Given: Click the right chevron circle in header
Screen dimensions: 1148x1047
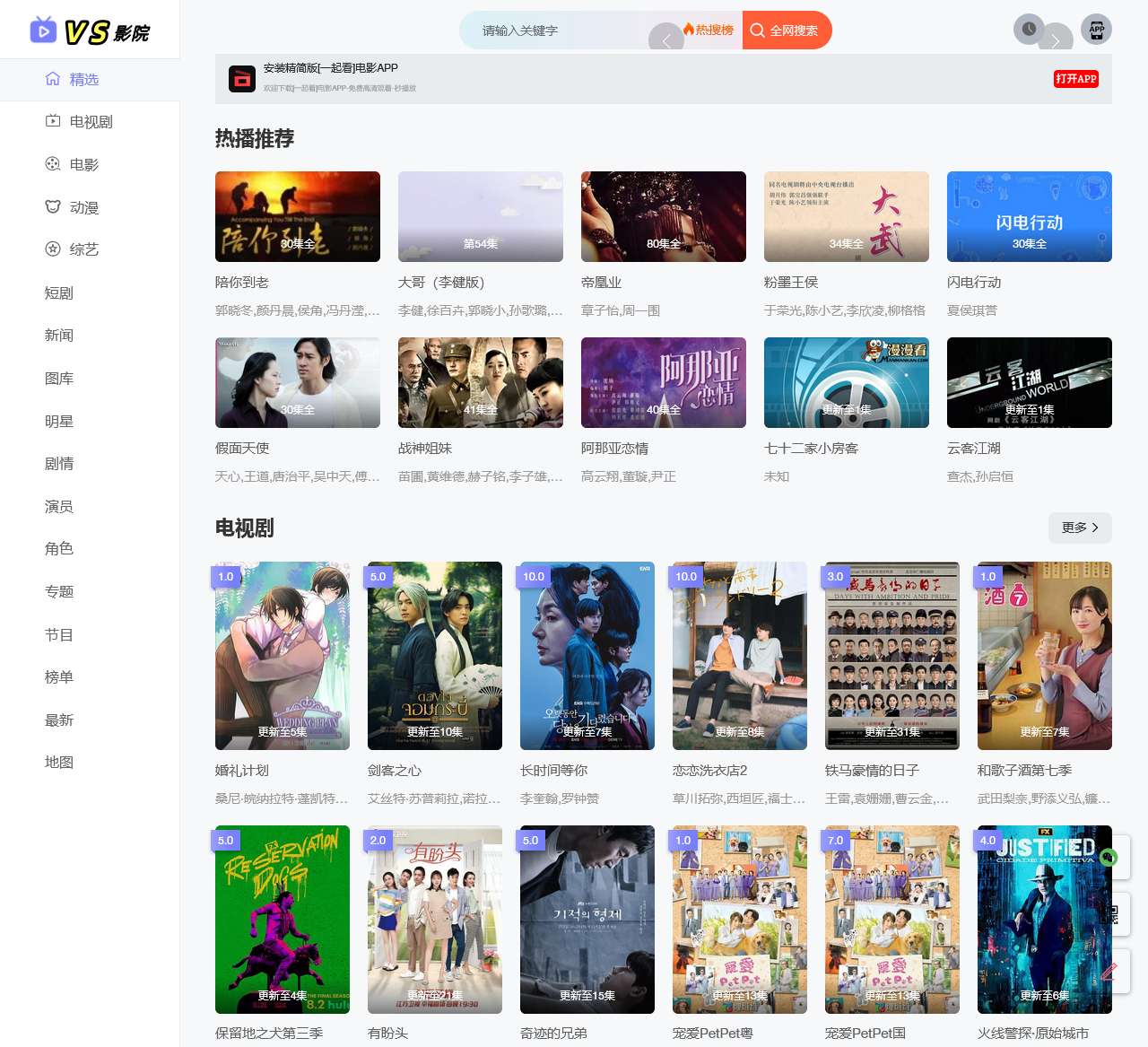Looking at the screenshot, I should tap(1057, 39).
